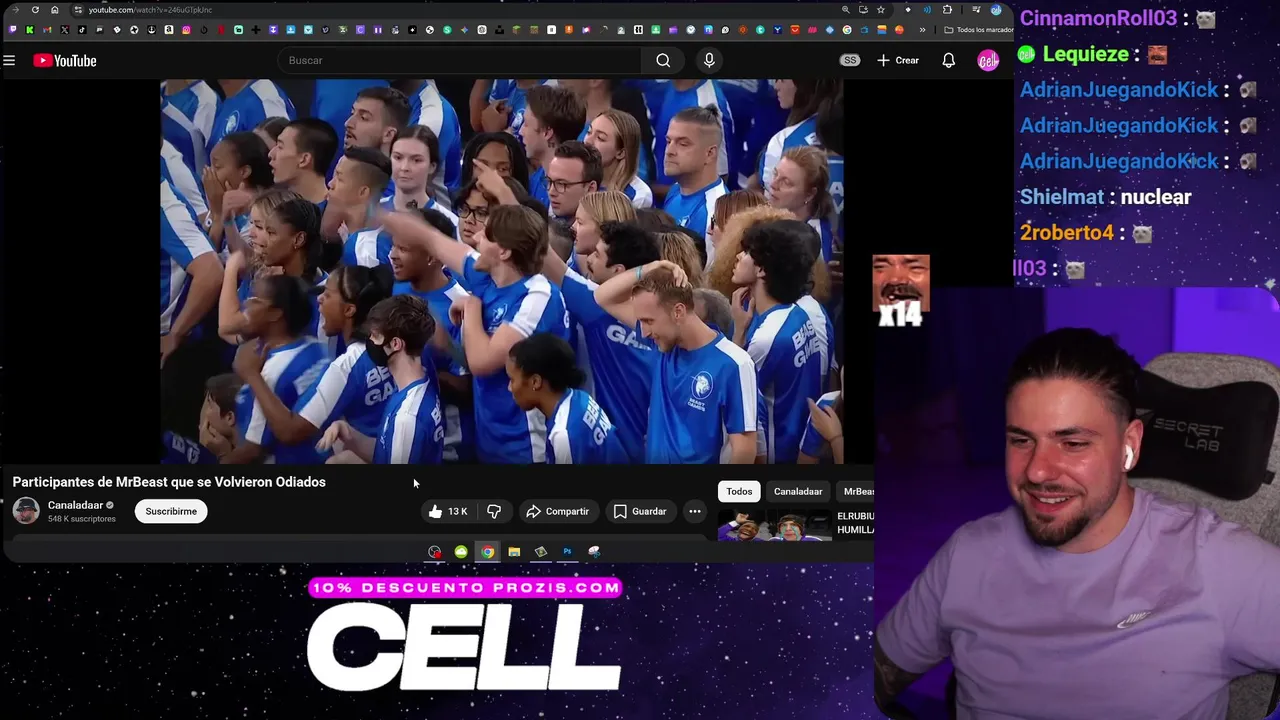
Task: Open the Cell account avatar menu
Action: pyautogui.click(x=988, y=61)
